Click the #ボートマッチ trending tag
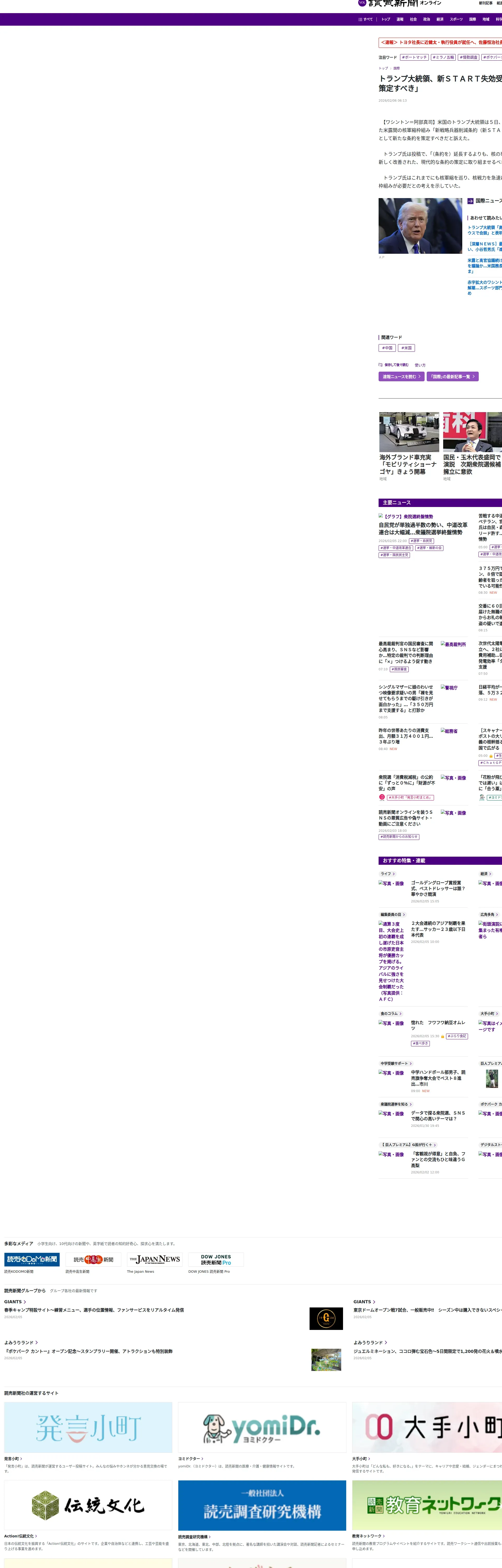Image resolution: width=502 pixels, height=1568 pixels. [x=414, y=57]
